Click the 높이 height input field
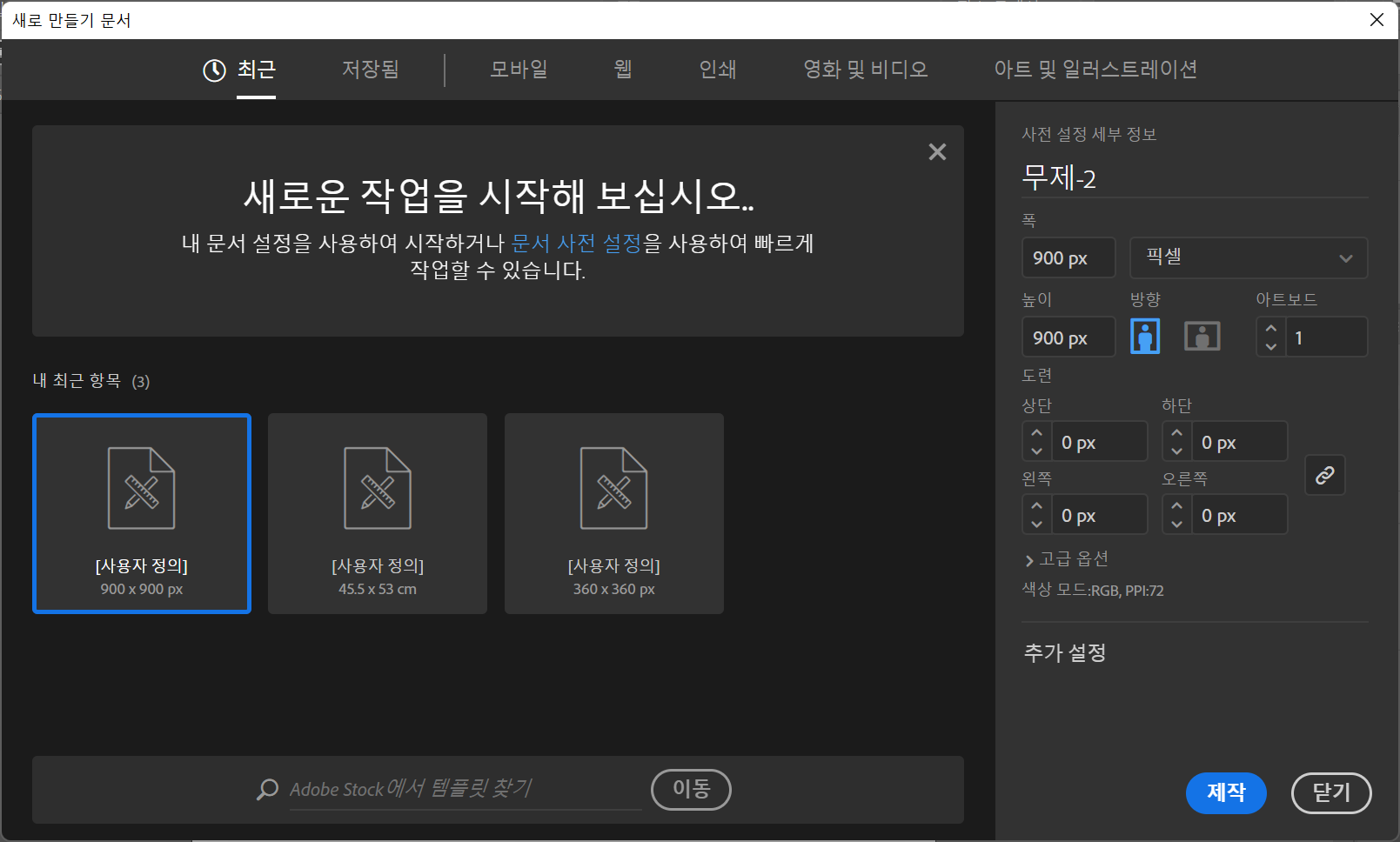Image resolution: width=1400 pixels, height=842 pixels. click(1068, 337)
